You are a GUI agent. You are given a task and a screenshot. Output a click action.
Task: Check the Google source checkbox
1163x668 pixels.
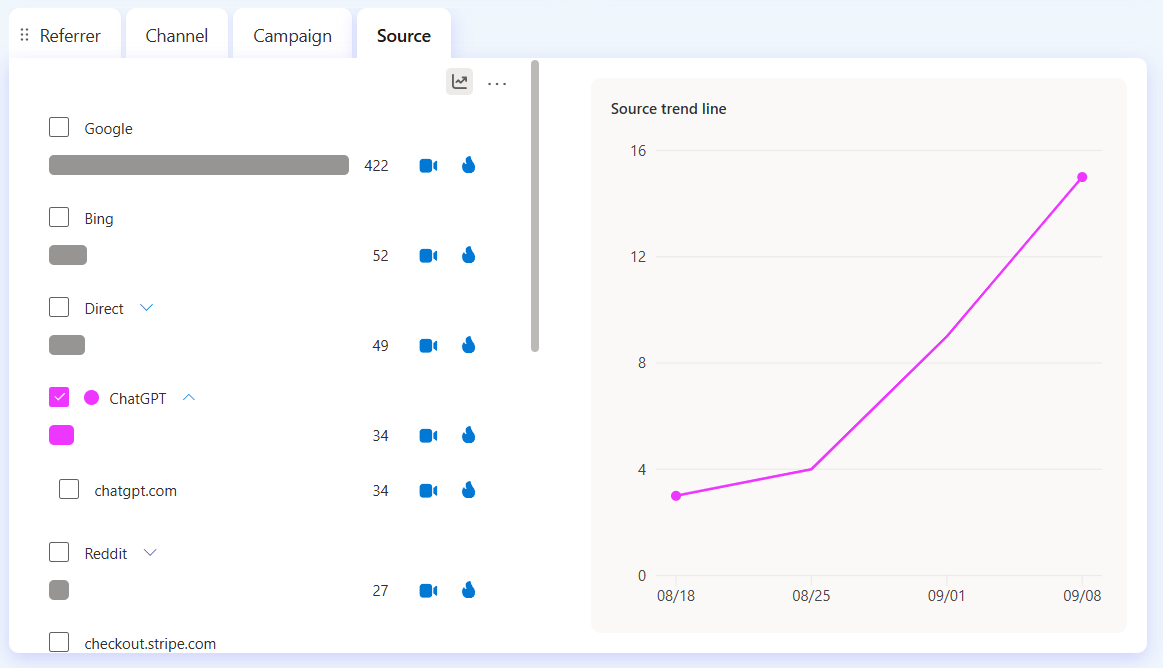pyautogui.click(x=59, y=126)
